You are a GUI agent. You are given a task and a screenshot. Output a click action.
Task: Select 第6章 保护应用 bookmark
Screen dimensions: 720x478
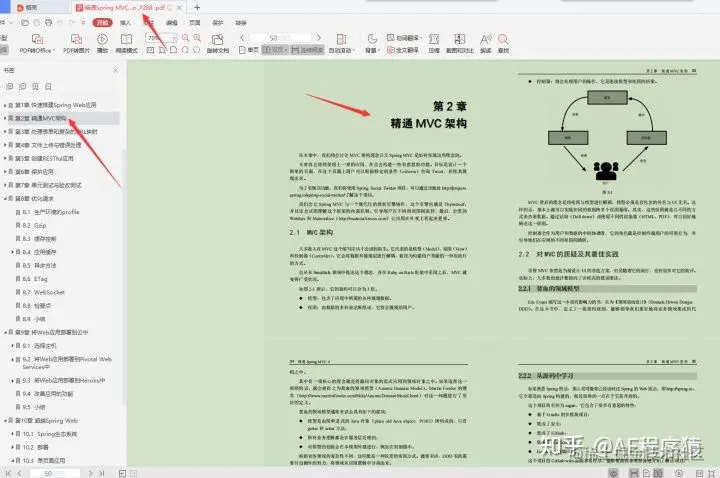pos(34,172)
